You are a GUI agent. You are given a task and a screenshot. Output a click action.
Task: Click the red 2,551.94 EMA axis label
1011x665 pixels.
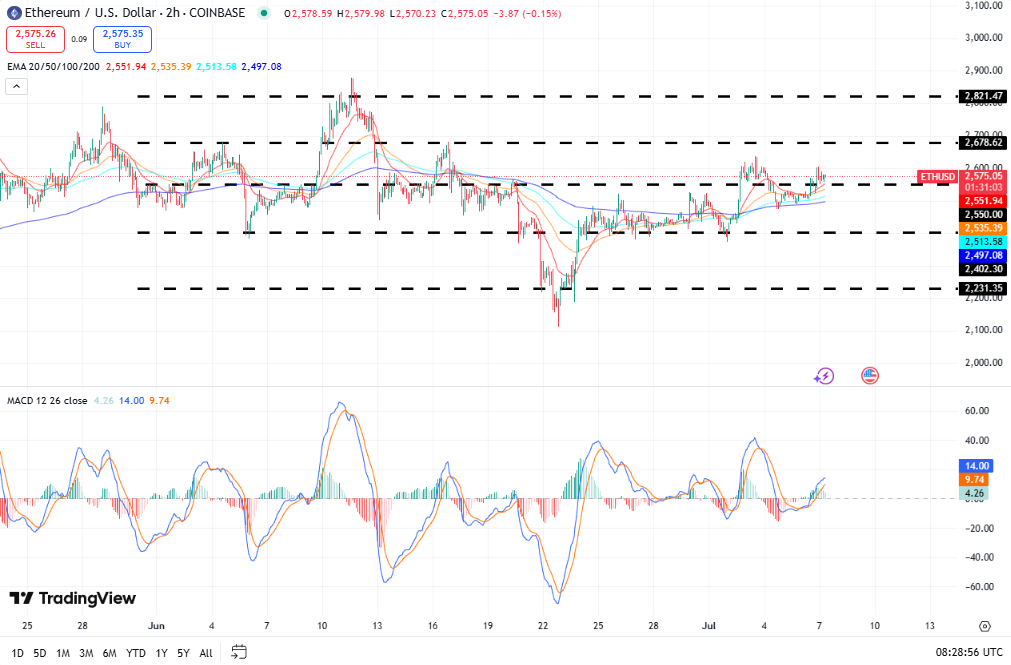pyautogui.click(x=983, y=201)
